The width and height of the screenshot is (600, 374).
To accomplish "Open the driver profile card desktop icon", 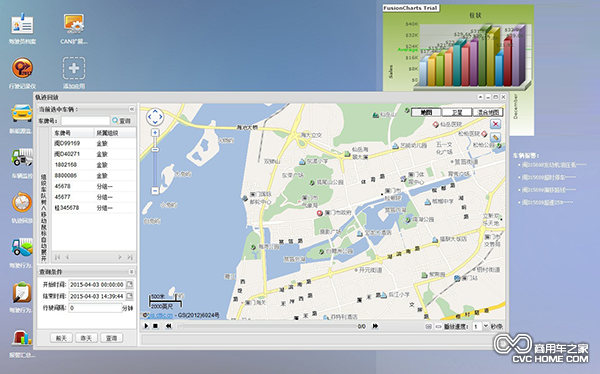I will click(x=23, y=24).
